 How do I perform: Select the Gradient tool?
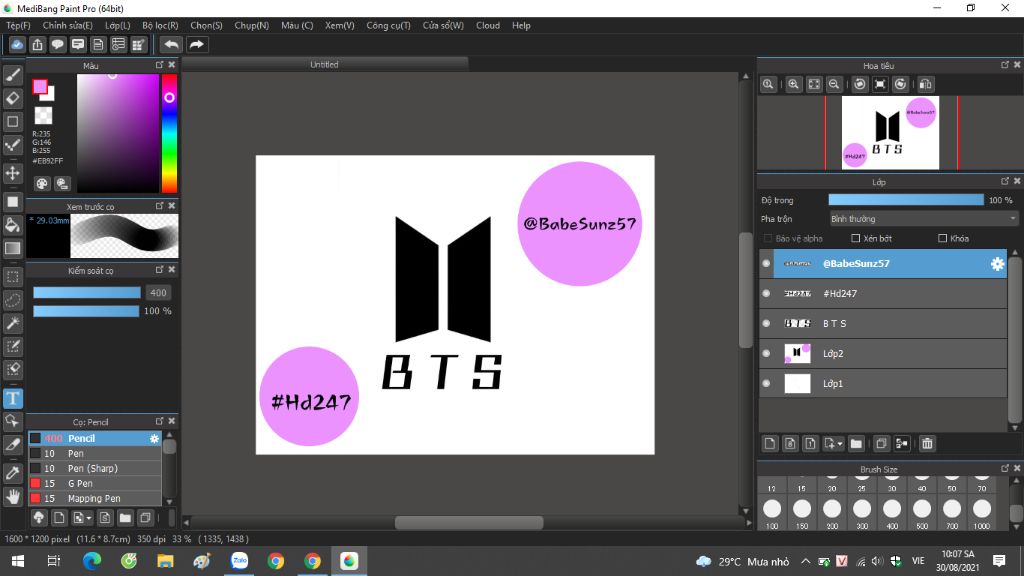(12, 248)
